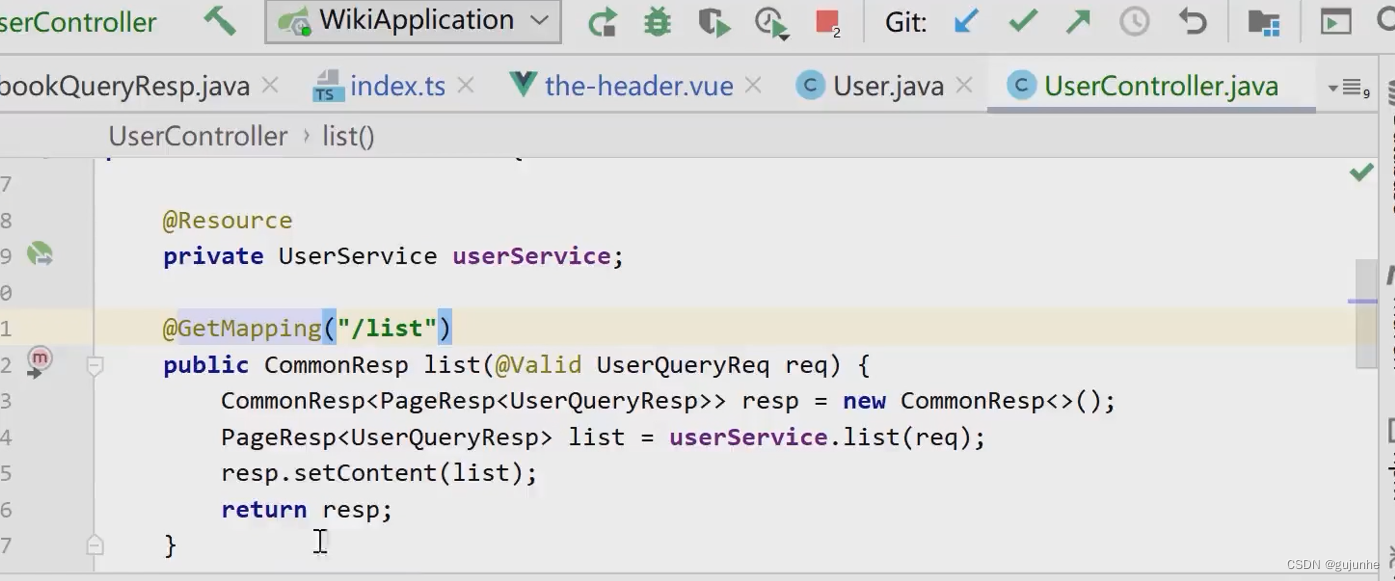Click userService.list(req) call
This screenshot has height=581, width=1395.
pyautogui.click(x=827, y=437)
